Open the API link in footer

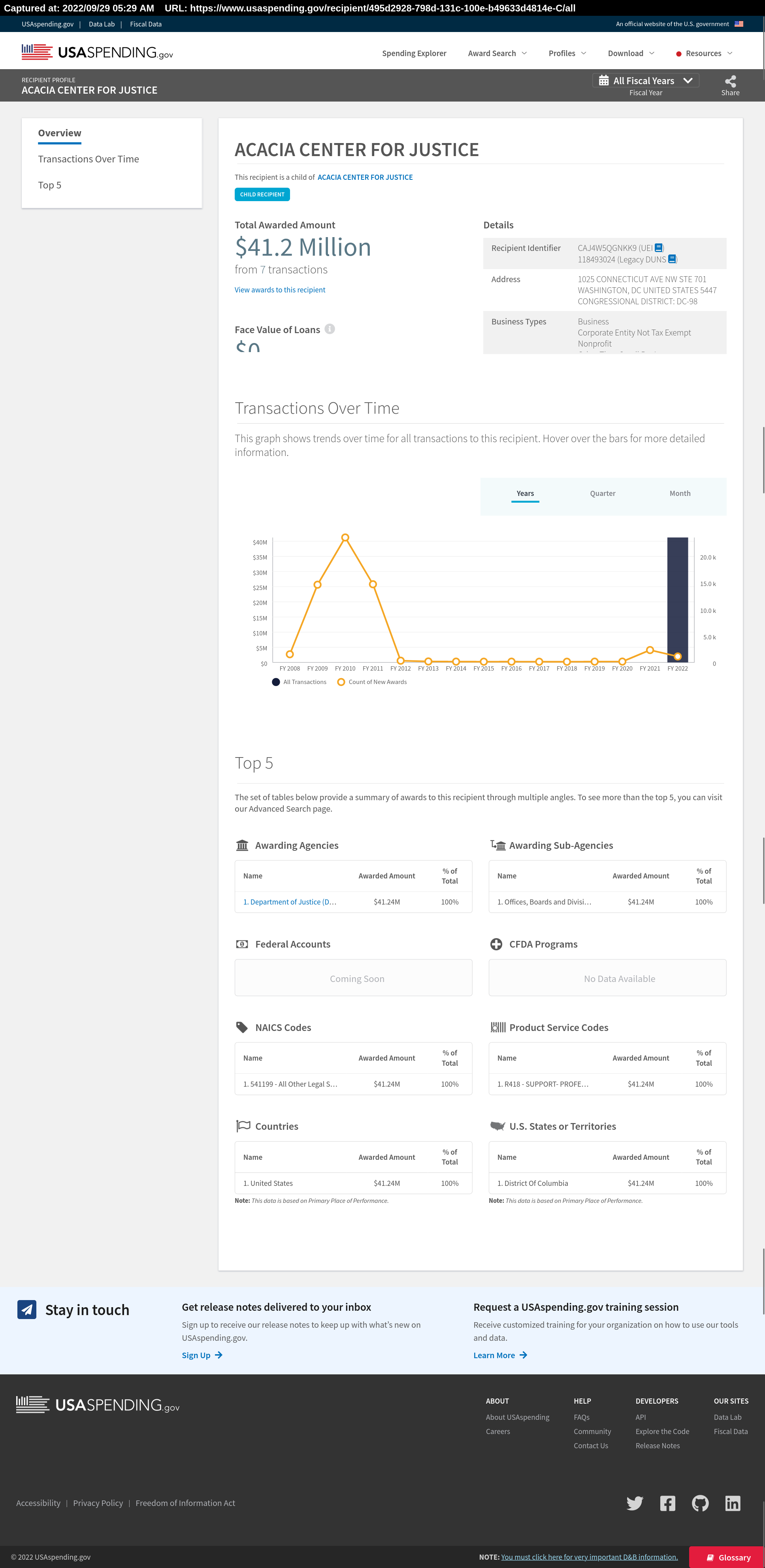[x=641, y=1417]
